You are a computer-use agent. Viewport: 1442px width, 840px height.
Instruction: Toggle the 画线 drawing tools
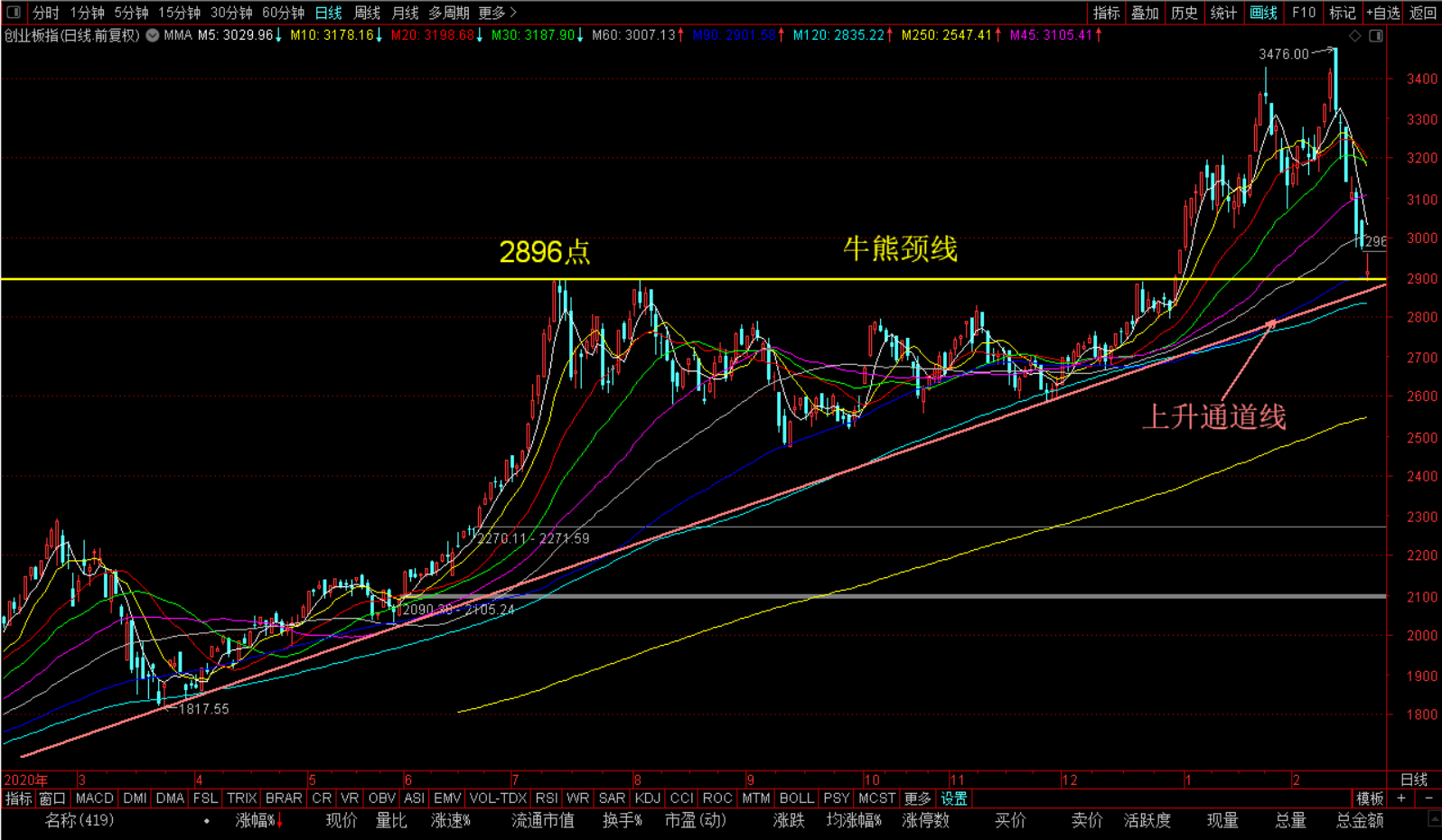pos(1264,13)
